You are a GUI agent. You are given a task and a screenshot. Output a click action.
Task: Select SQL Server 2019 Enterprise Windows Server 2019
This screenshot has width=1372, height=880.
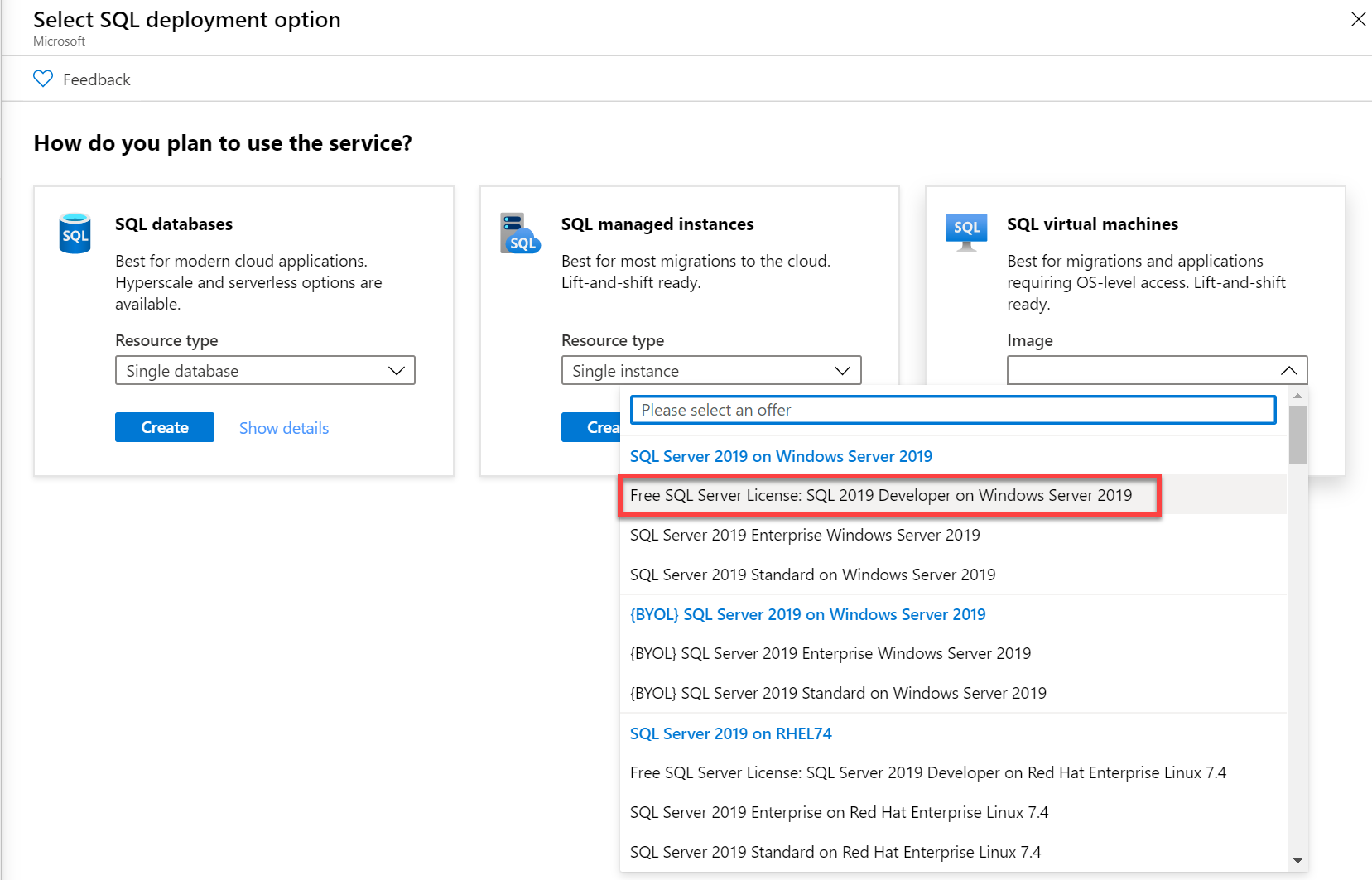click(x=953, y=535)
